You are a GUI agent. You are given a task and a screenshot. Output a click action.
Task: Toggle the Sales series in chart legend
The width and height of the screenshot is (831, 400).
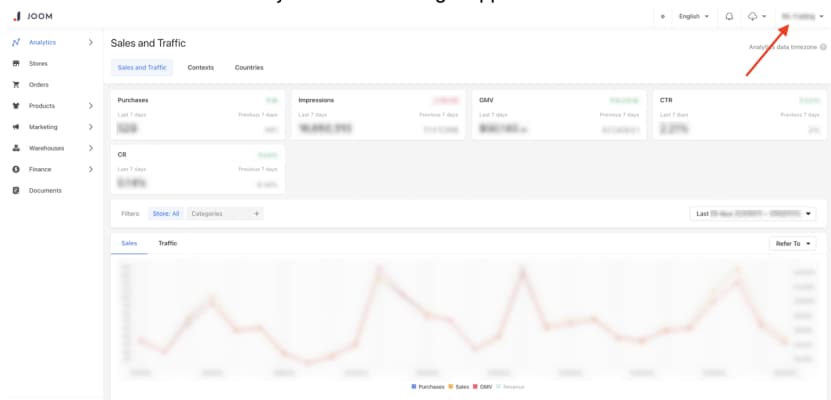tap(458, 386)
